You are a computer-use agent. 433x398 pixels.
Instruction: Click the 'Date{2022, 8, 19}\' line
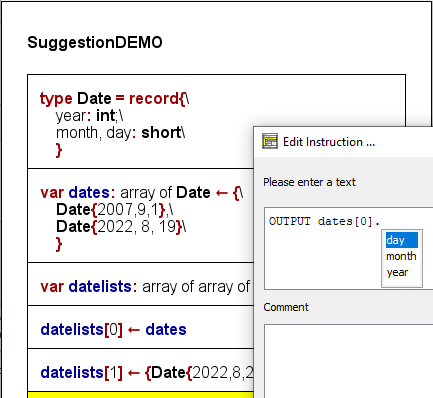(x=121, y=227)
